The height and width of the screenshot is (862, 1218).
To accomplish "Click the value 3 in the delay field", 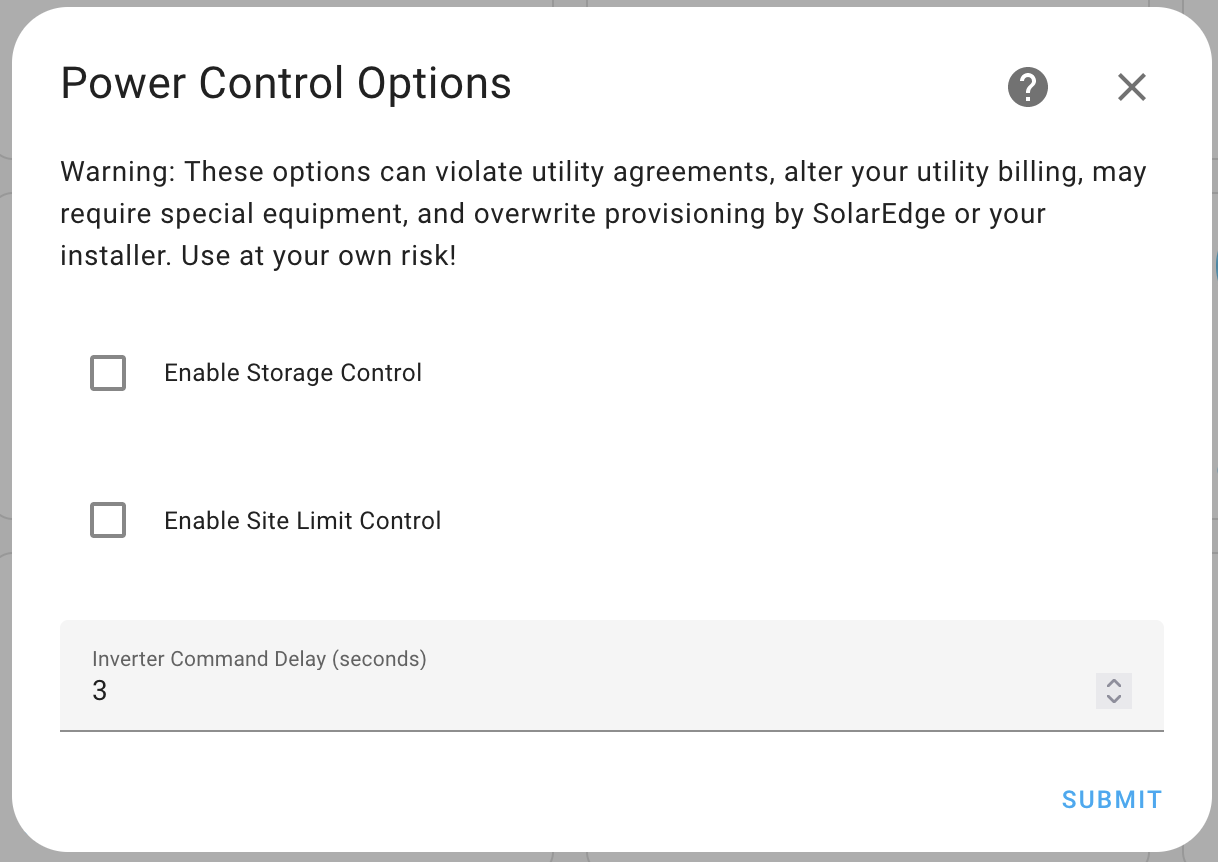I will 99,691.
